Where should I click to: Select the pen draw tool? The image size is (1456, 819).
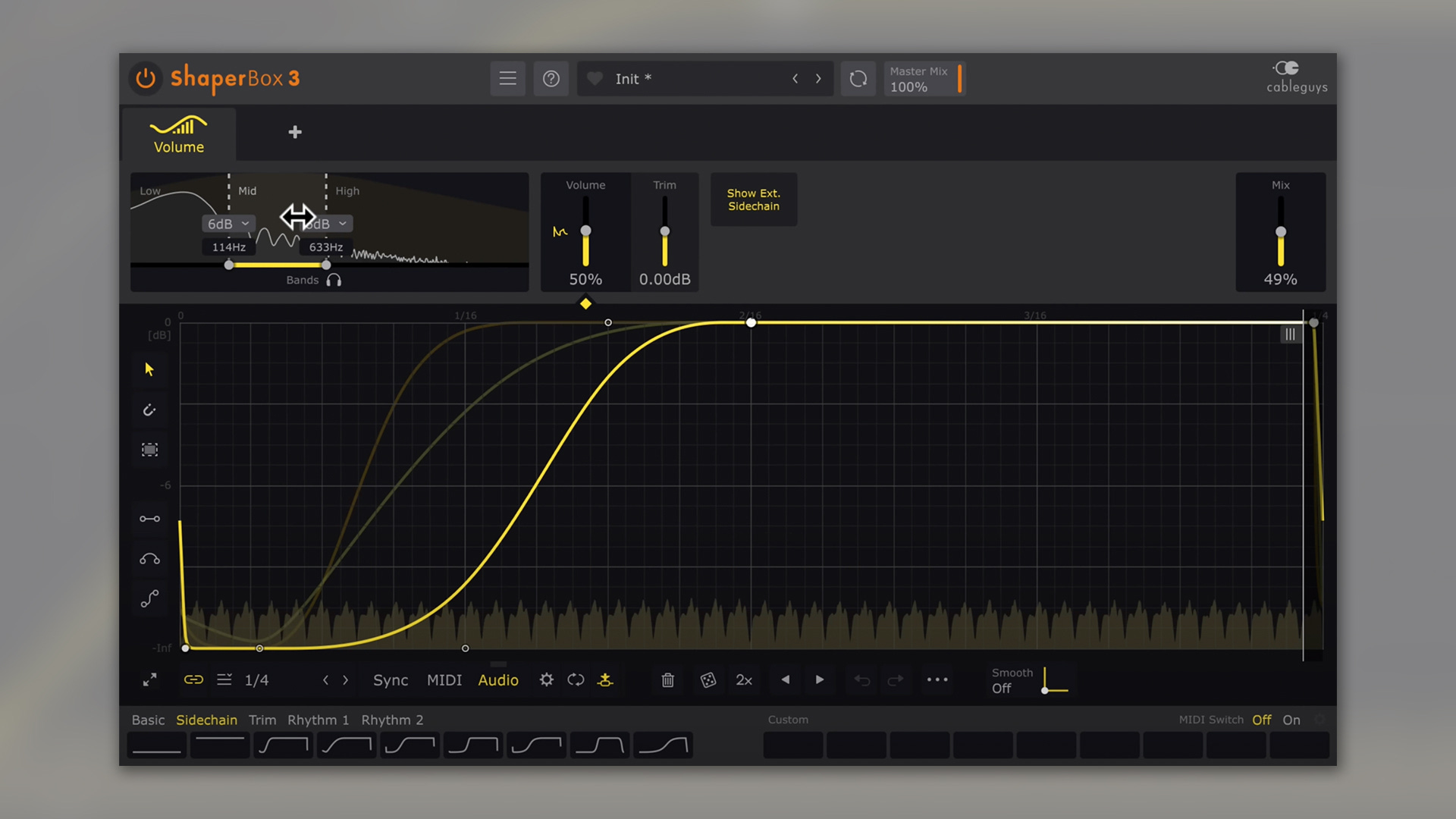[x=149, y=410]
